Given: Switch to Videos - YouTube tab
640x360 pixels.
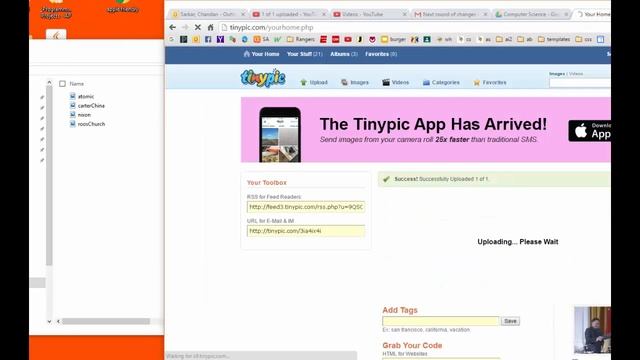Looking at the screenshot, I should (x=371, y=14).
